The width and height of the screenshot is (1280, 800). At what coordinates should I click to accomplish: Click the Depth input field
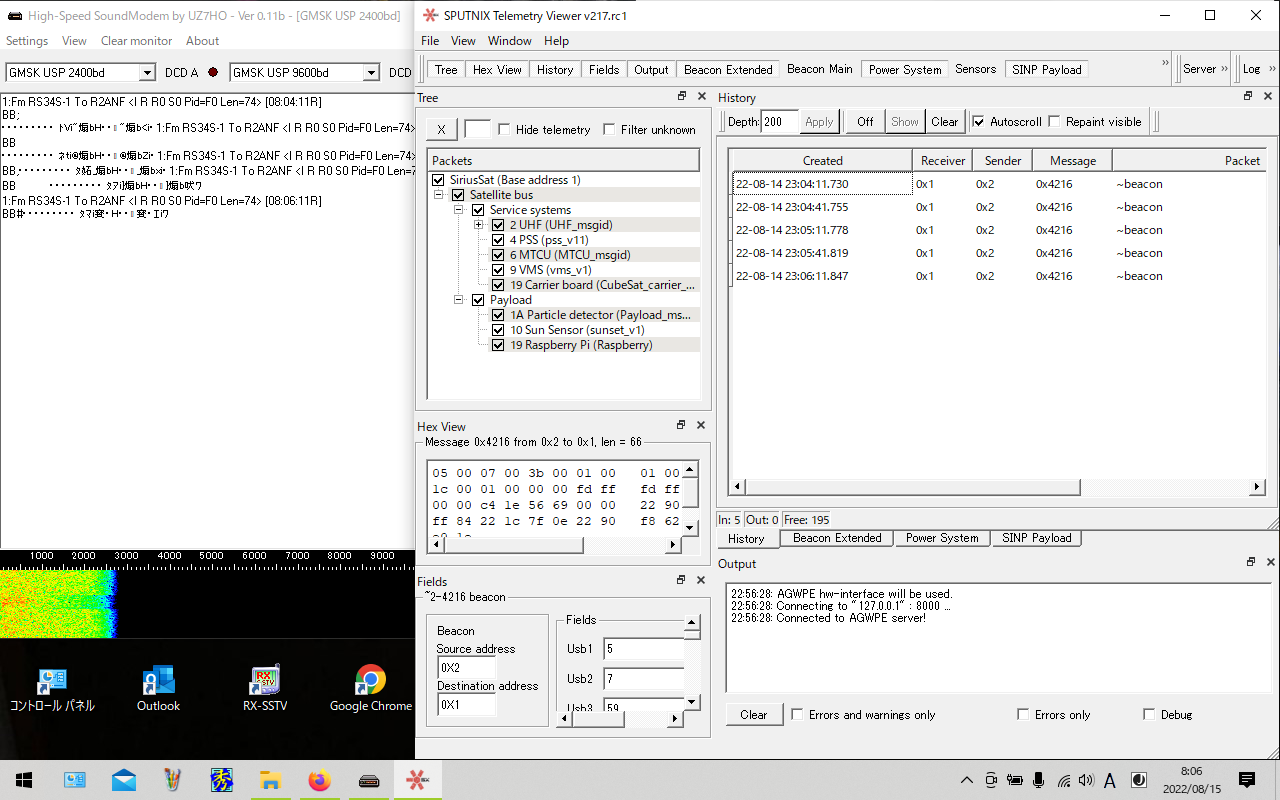click(780, 121)
